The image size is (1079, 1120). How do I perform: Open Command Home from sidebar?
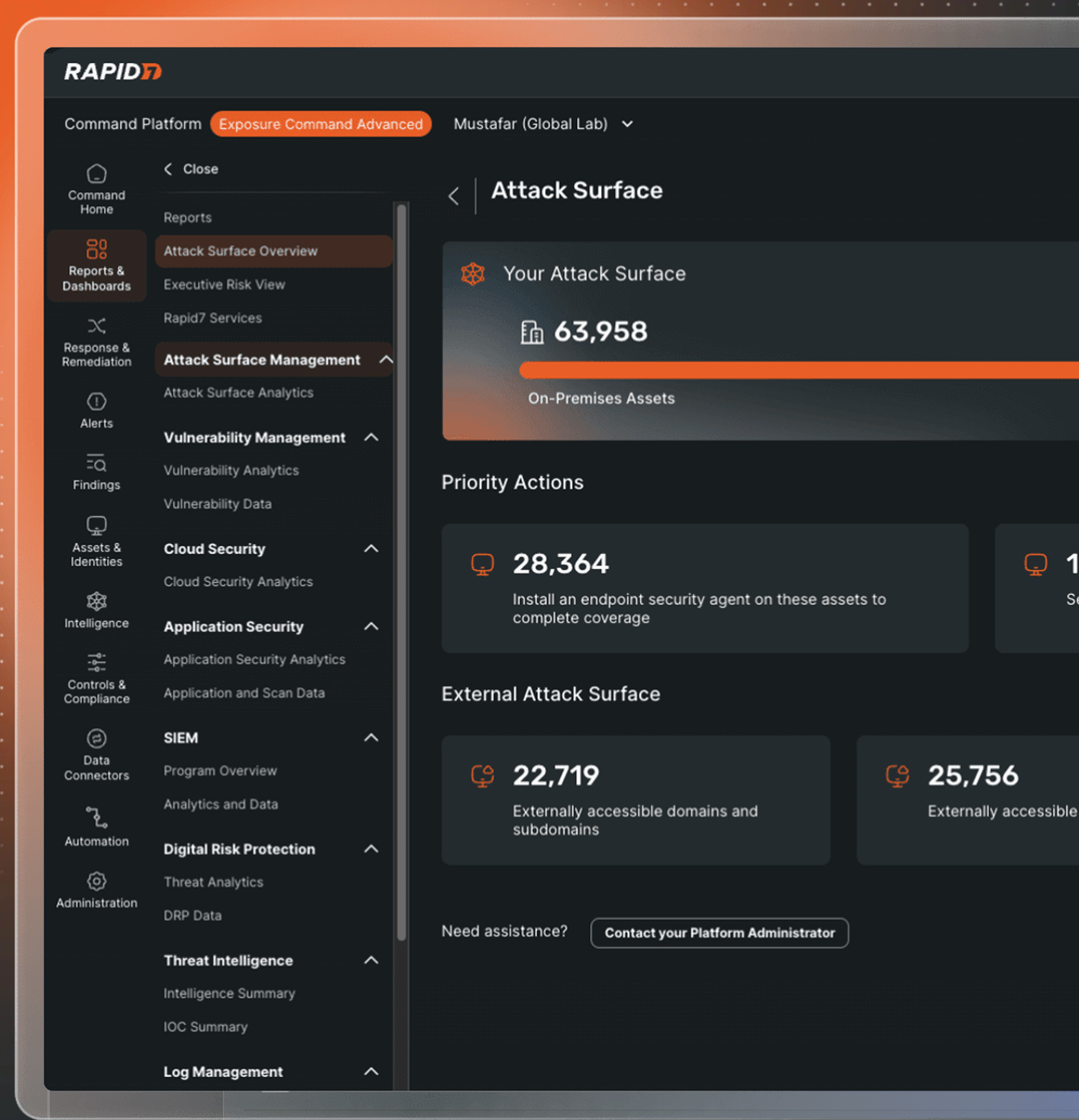96,189
